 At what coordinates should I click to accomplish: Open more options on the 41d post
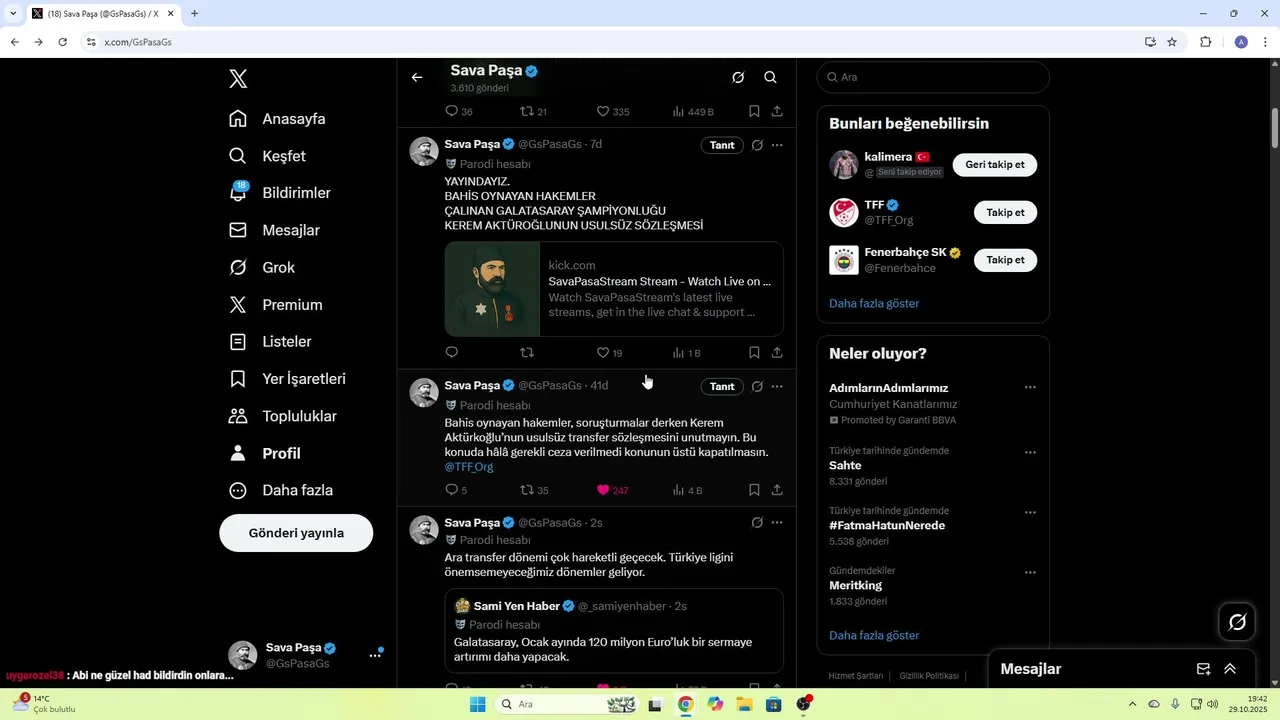(x=777, y=386)
